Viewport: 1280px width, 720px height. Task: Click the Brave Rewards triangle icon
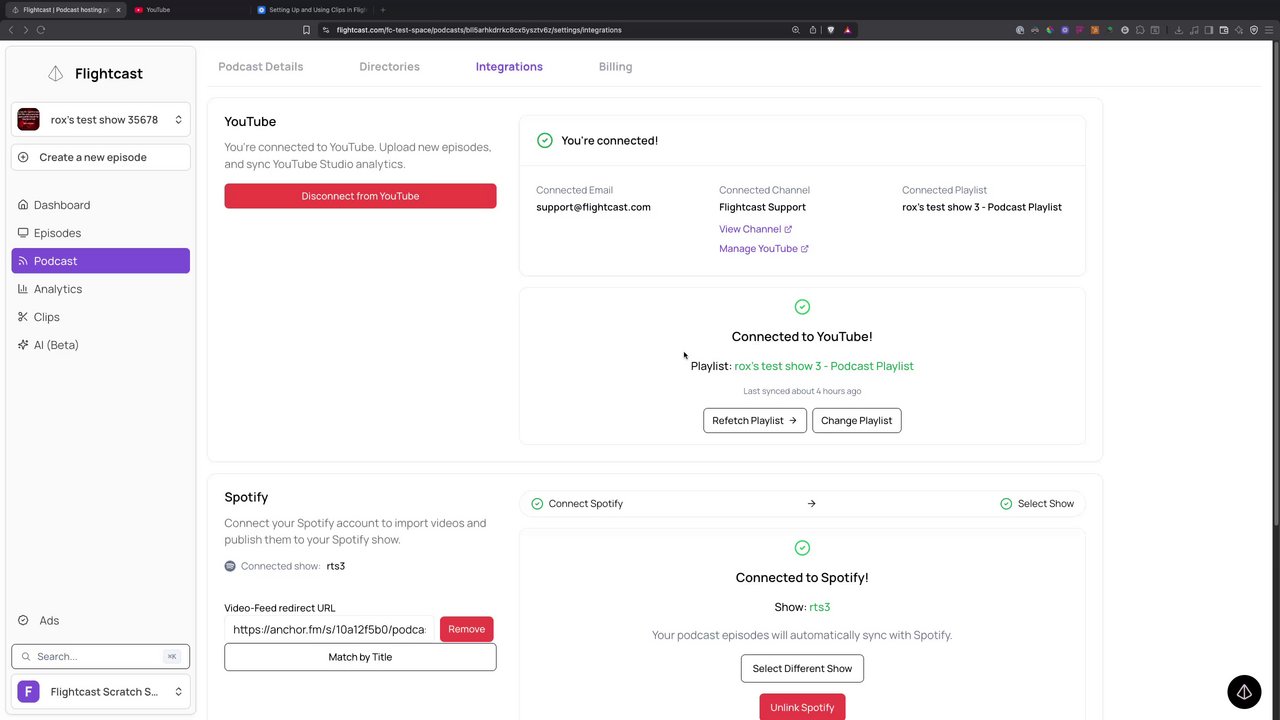point(848,30)
